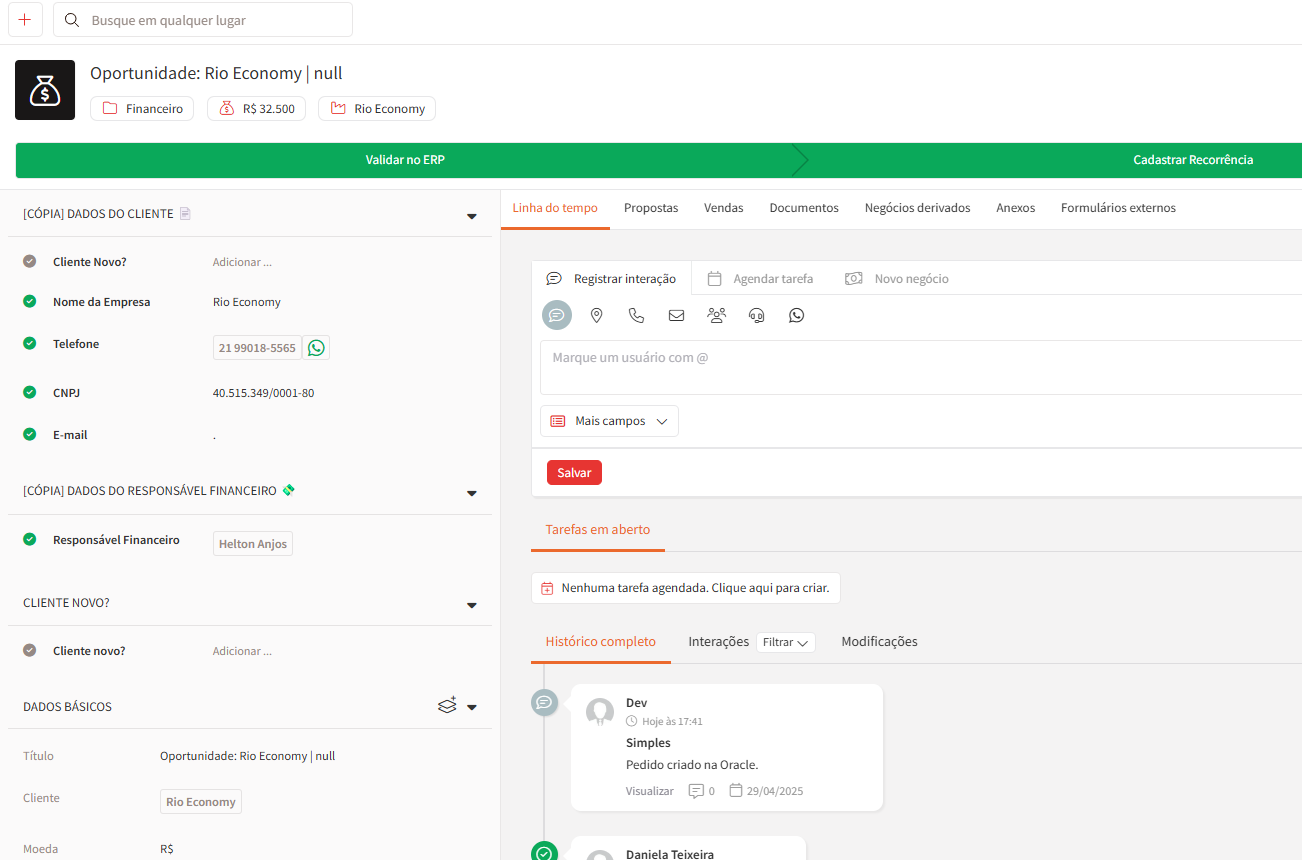Switch to the Propostas tab
Screen dimensions: 1302x860
pos(651,208)
